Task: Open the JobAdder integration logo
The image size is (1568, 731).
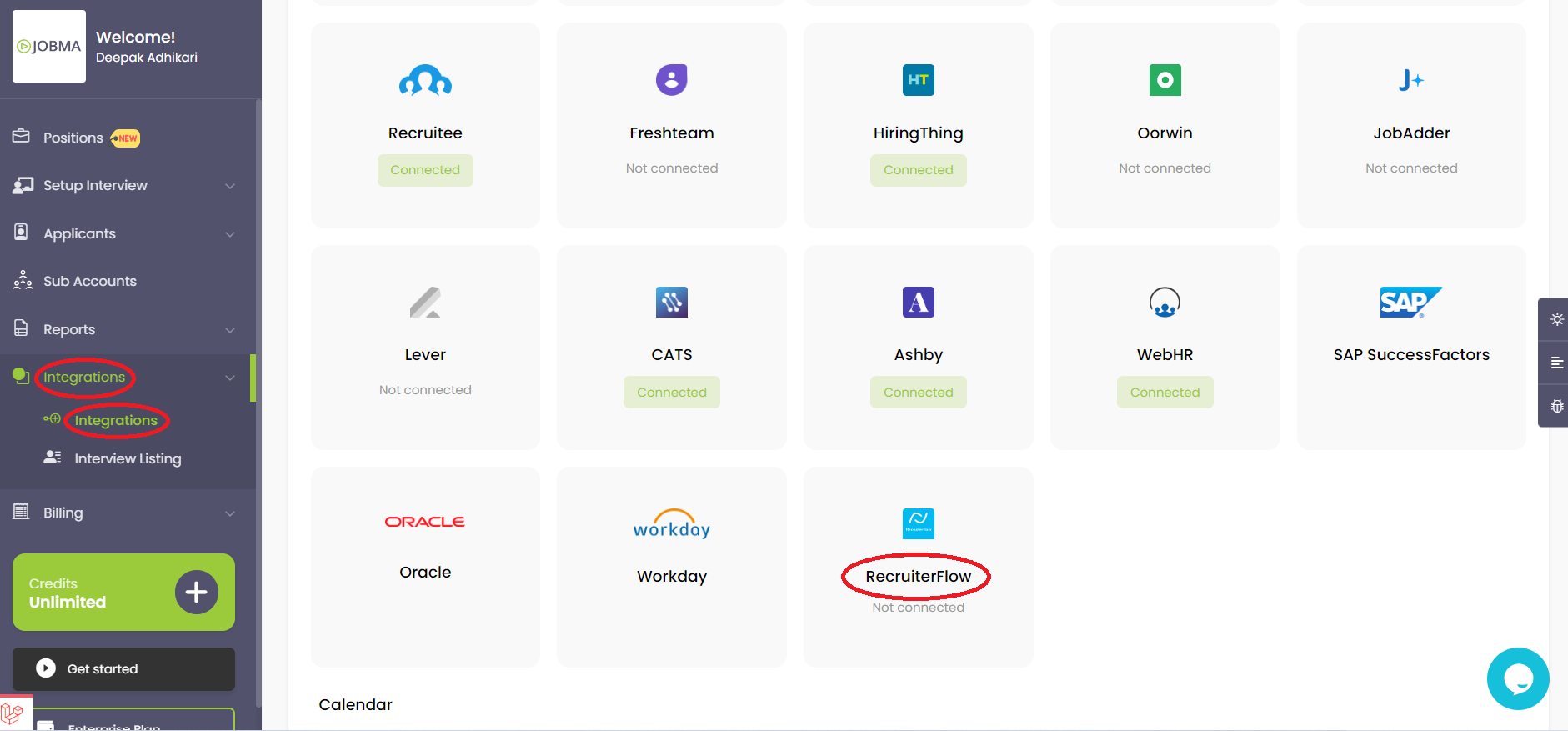Action: click(1411, 80)
